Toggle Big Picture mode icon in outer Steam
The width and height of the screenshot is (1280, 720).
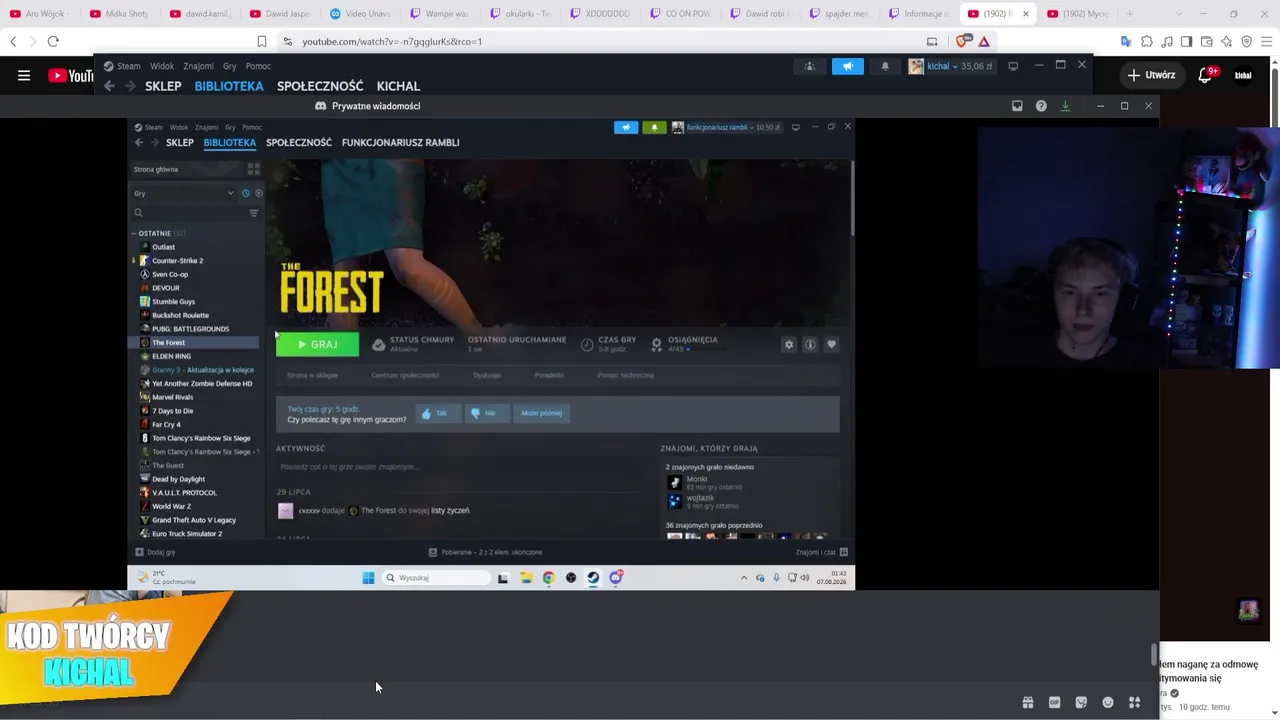click(1013, 66)
